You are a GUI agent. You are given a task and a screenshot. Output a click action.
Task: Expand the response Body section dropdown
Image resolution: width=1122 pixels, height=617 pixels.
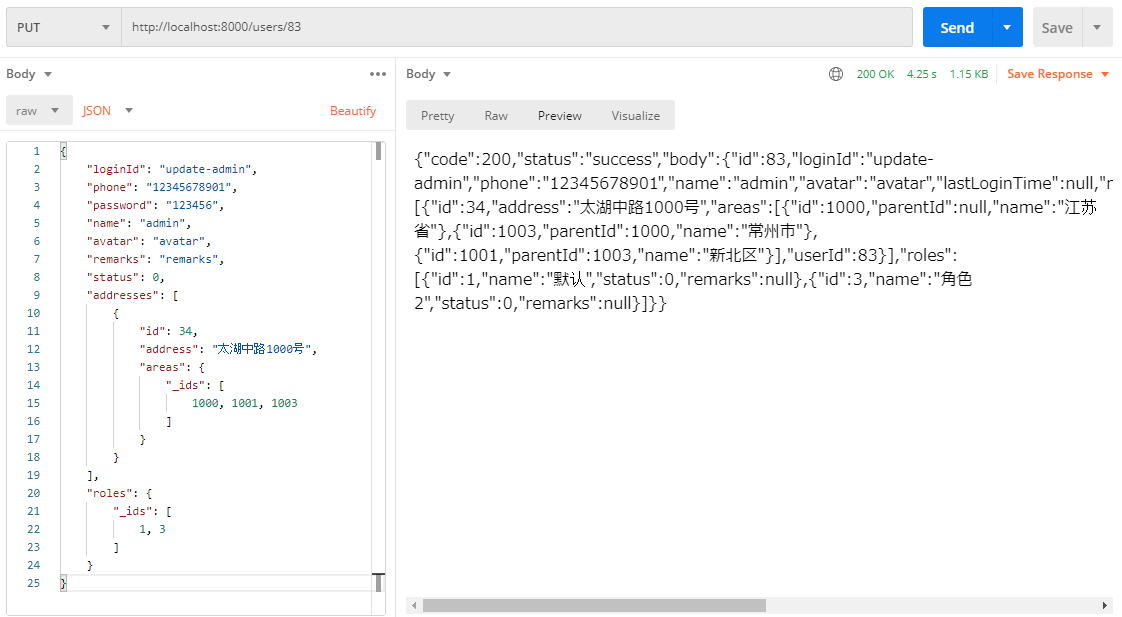pyautogui.click(x=428, y=74)
